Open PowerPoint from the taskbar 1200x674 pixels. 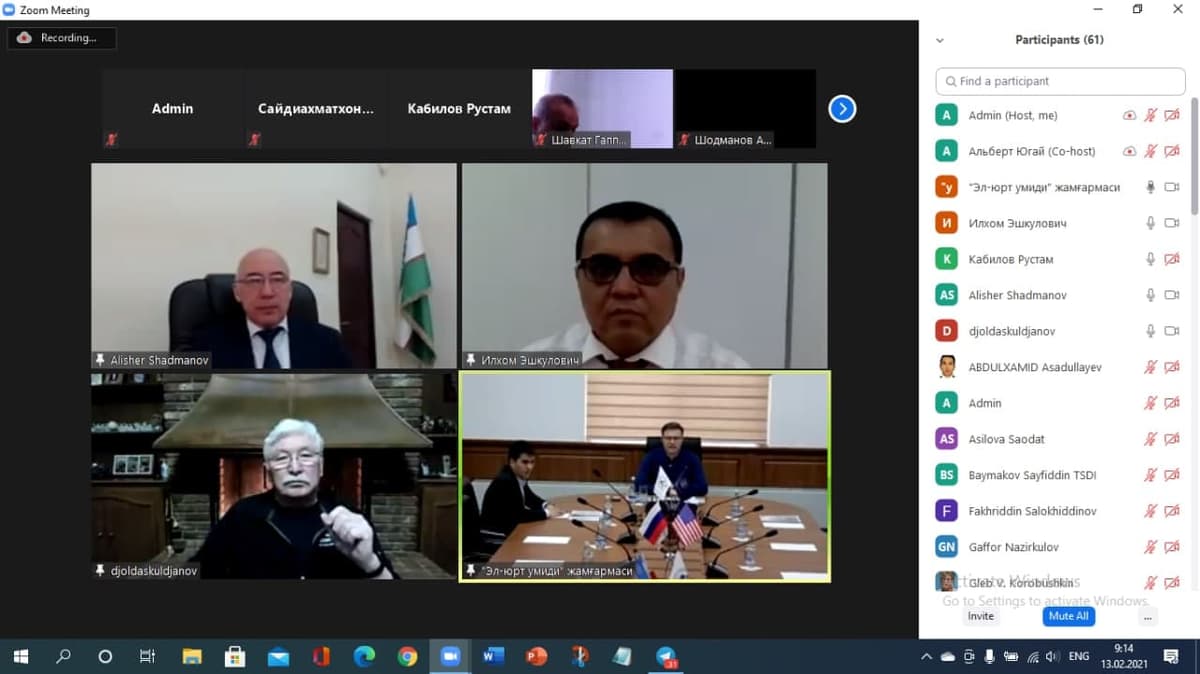(x=536, y=657)
